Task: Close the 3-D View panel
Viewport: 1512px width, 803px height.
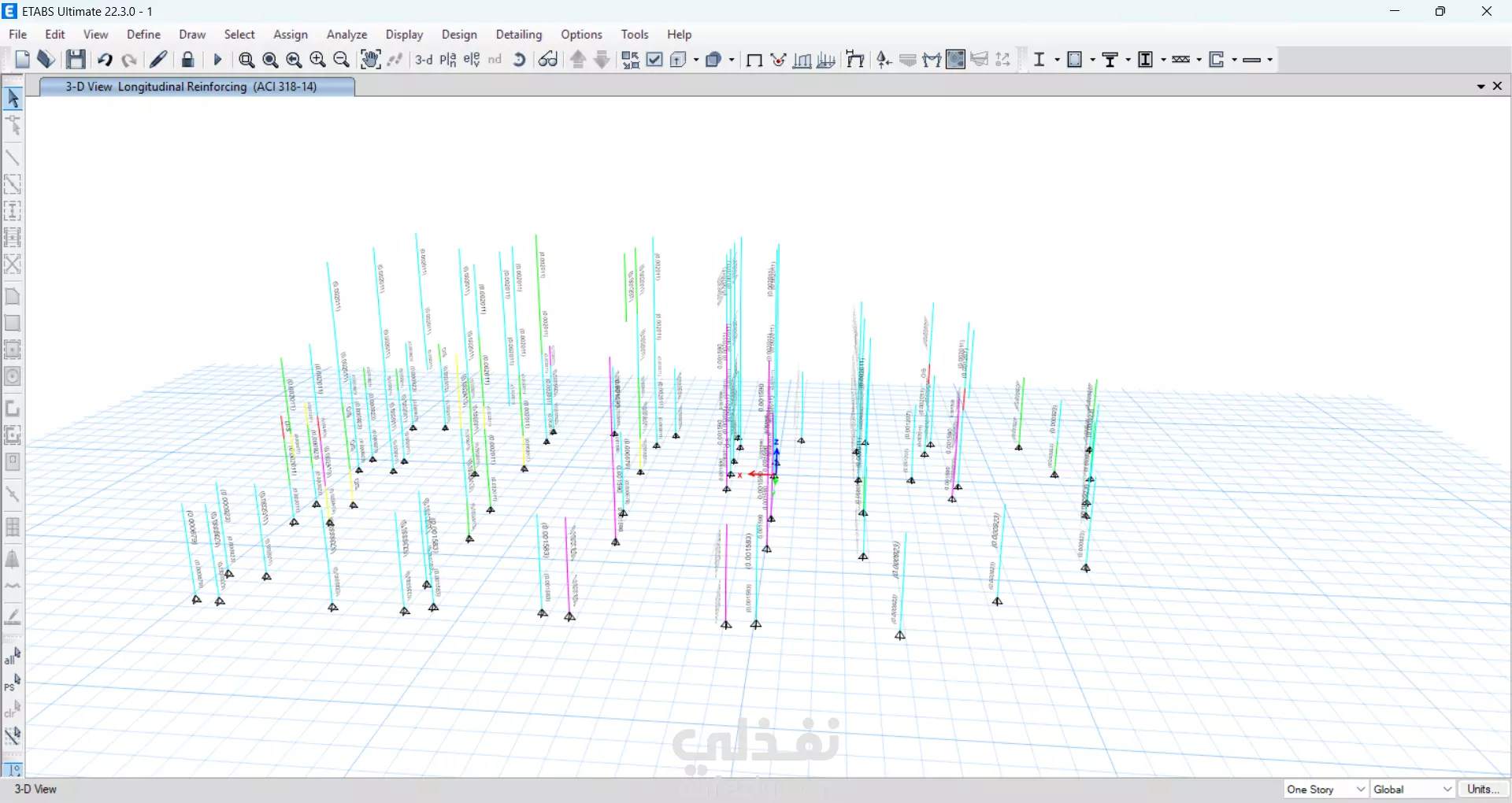Action: tap(1498, 87)
